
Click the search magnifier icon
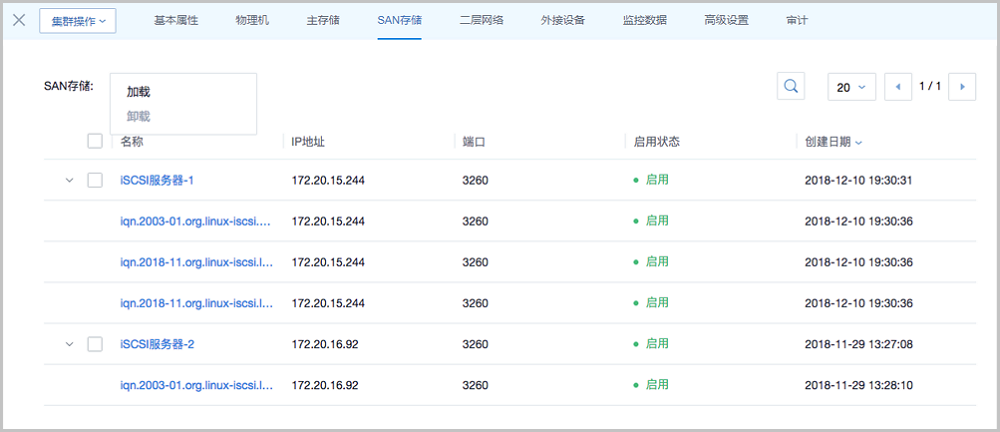pos(791,87)
